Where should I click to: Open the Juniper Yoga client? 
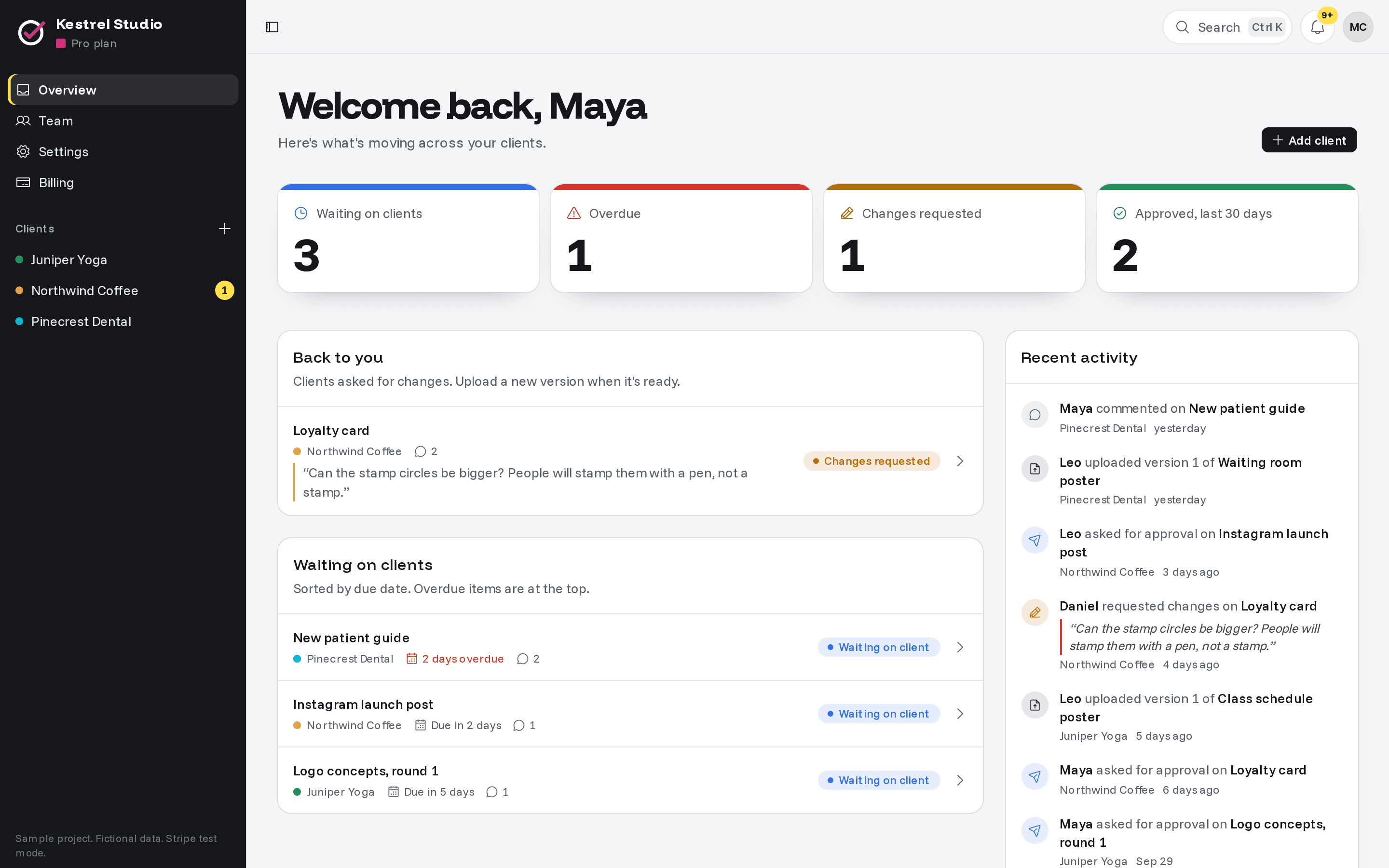tap(123, 259)
